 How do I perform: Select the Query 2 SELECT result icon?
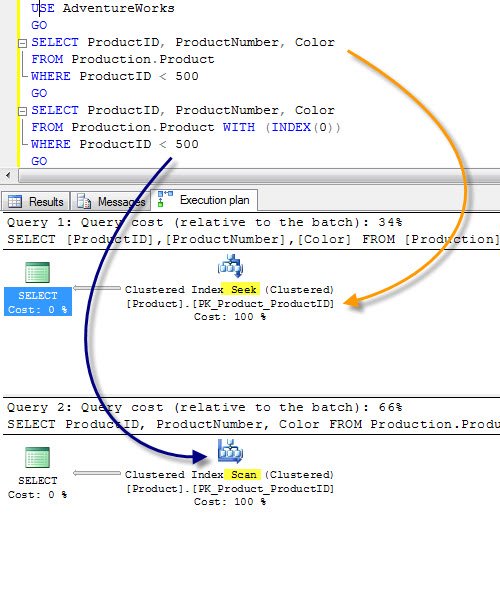38,457
